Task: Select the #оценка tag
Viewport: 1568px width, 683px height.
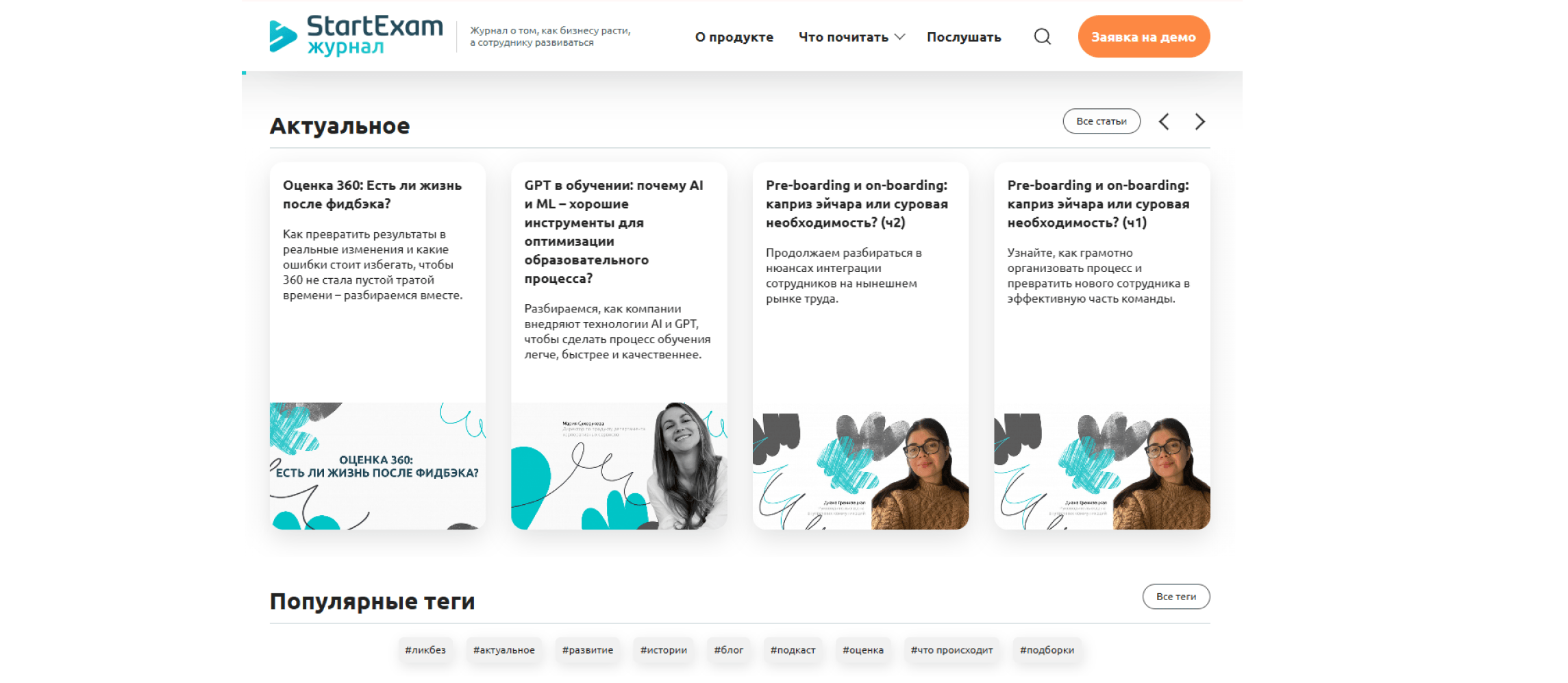Action: tap(862, 649)
